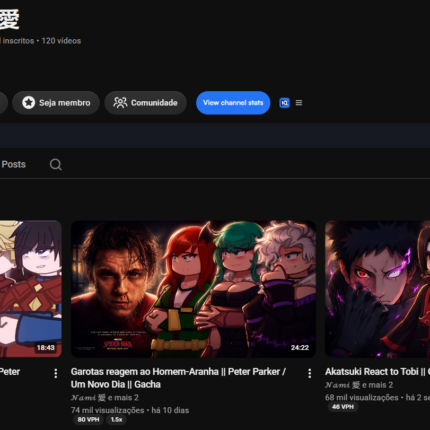430x430 pixels.
Task: Click View channel stats button
Action: (233, 103)
